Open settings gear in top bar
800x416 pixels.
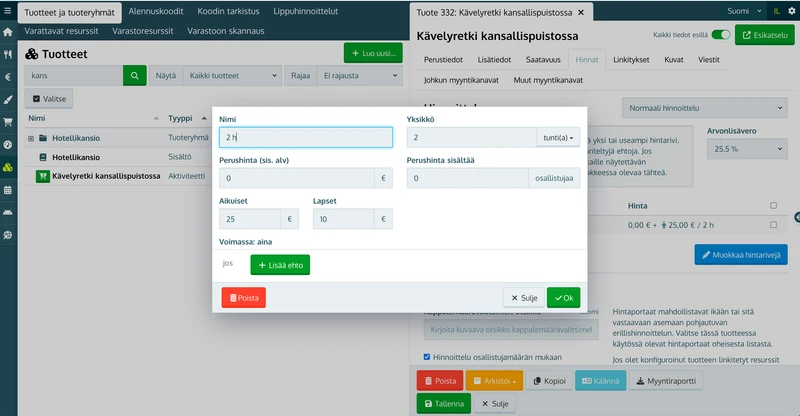pyautogui.click(x=792, y=11)
